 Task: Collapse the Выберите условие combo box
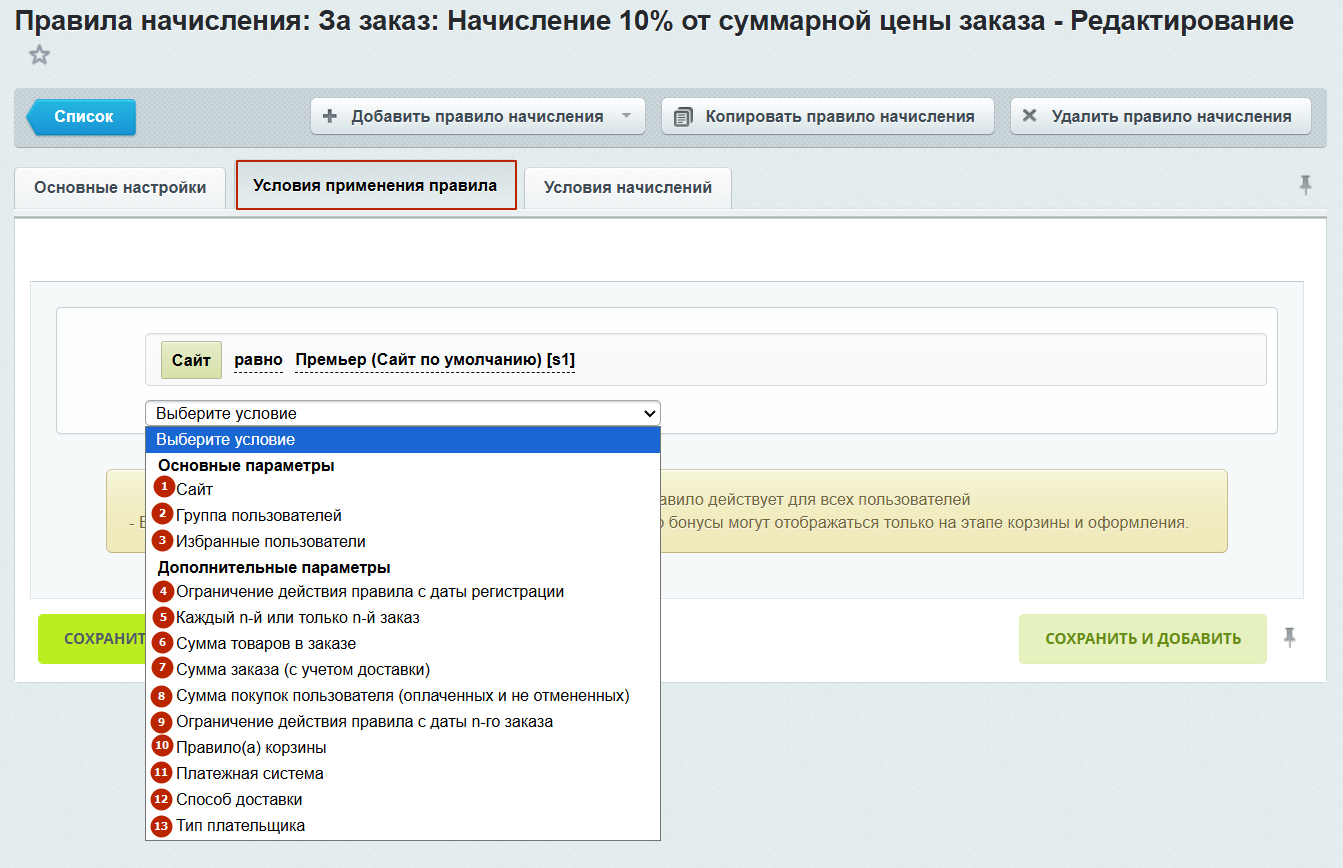(x=402, y=413)
